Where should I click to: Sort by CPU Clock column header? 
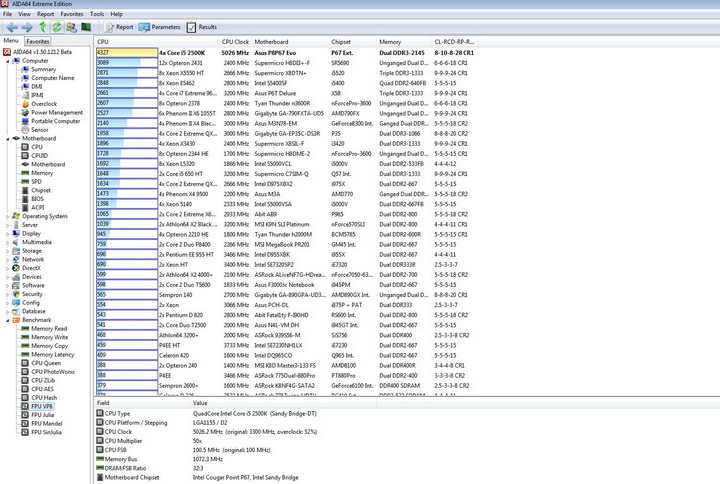(235, 42)
